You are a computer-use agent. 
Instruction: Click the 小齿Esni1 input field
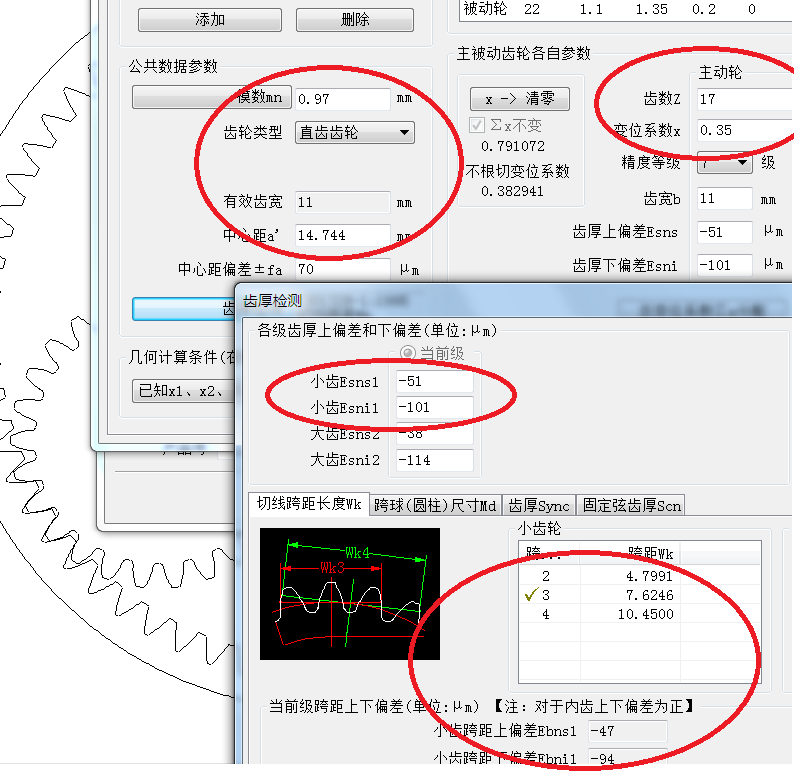(434, 408)
